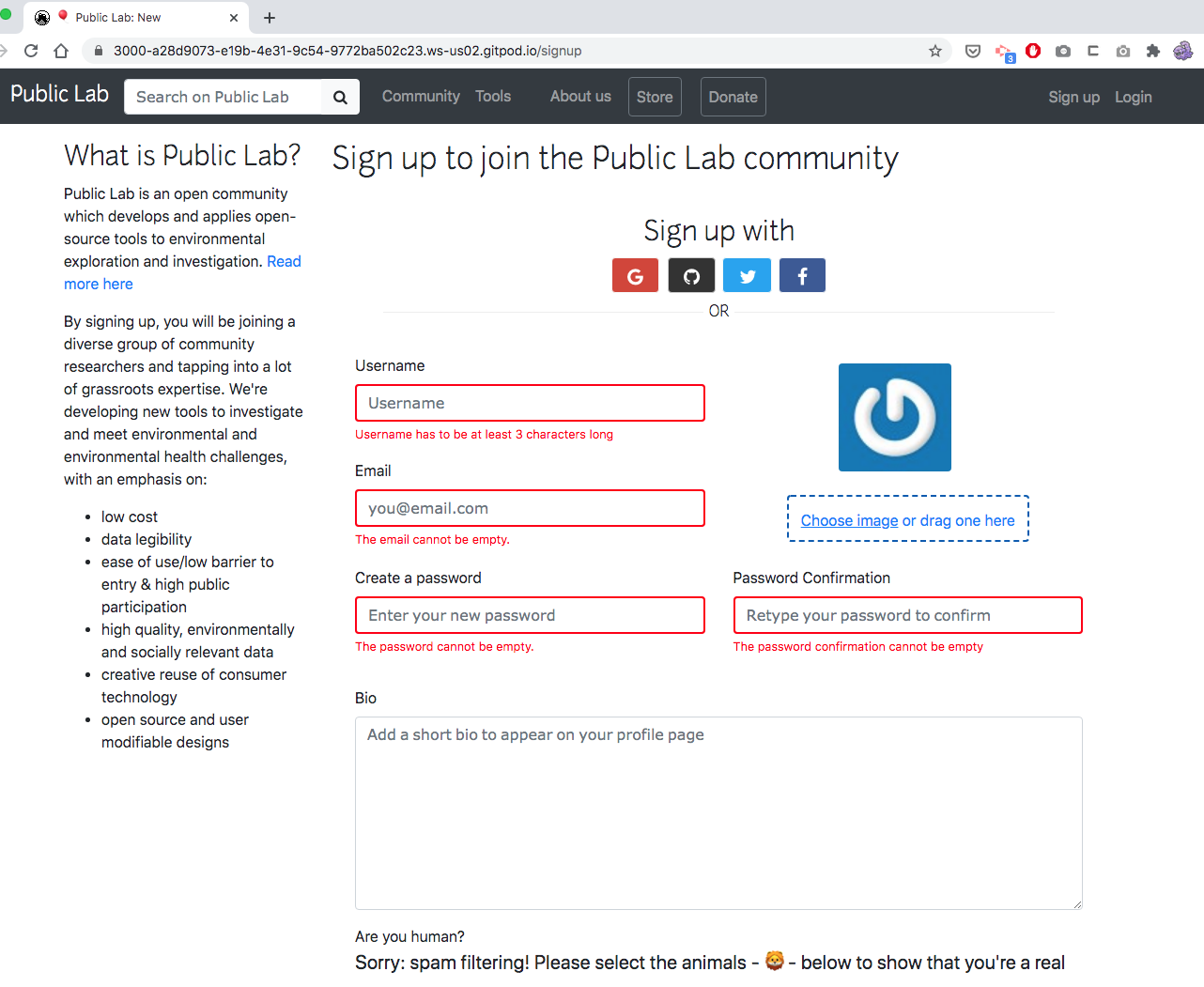Sign up with Facebook icon
1204x987 pixels.
802,275
